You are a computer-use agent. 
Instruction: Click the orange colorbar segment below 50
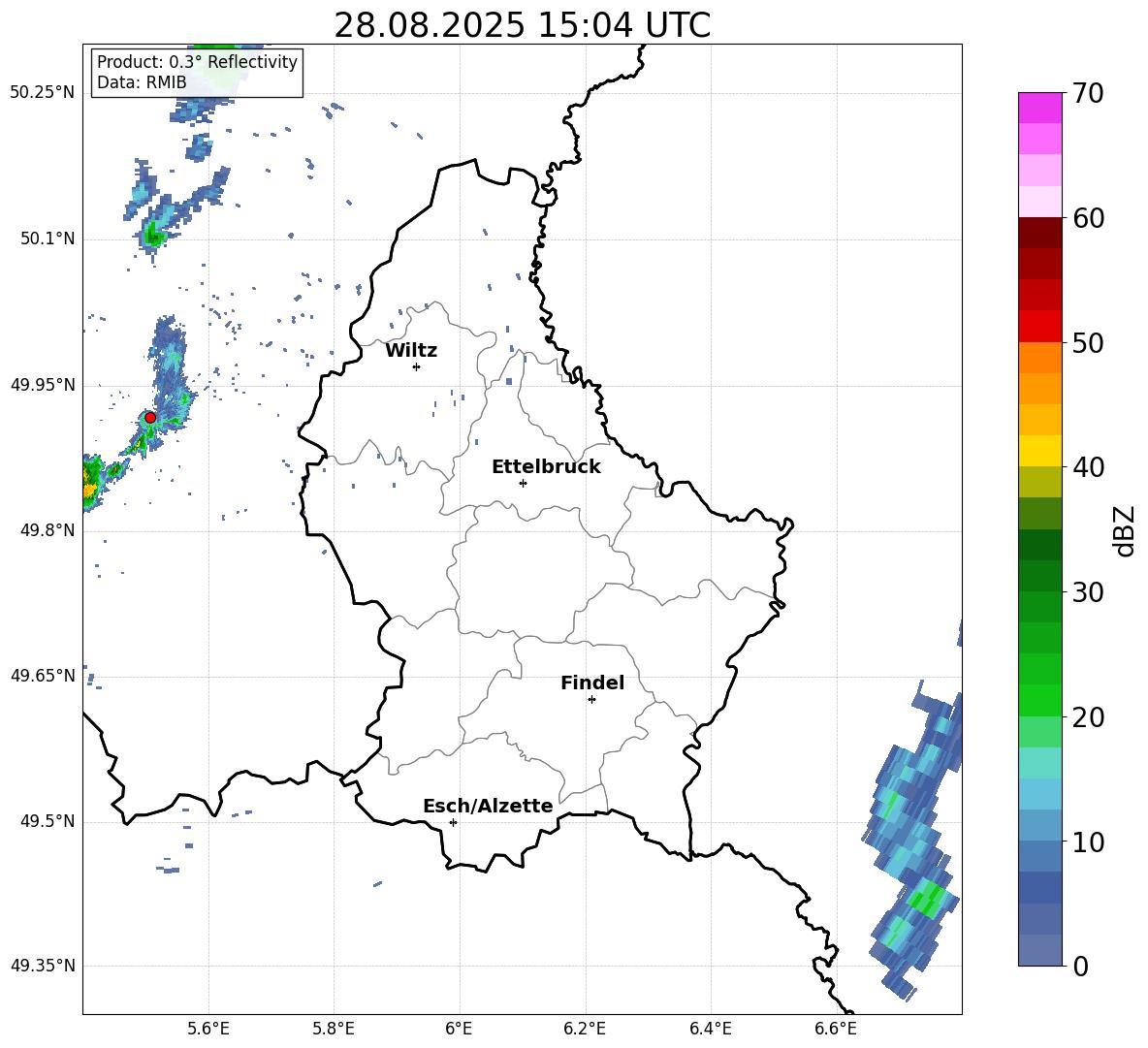pyautogui.click(x=1039, y=357)
